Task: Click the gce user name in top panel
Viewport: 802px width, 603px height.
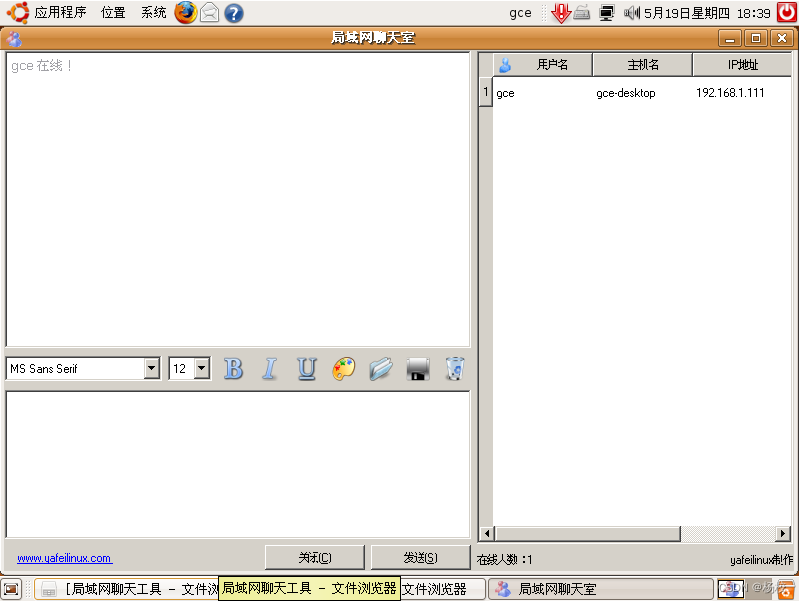Action: coord(520,13)
